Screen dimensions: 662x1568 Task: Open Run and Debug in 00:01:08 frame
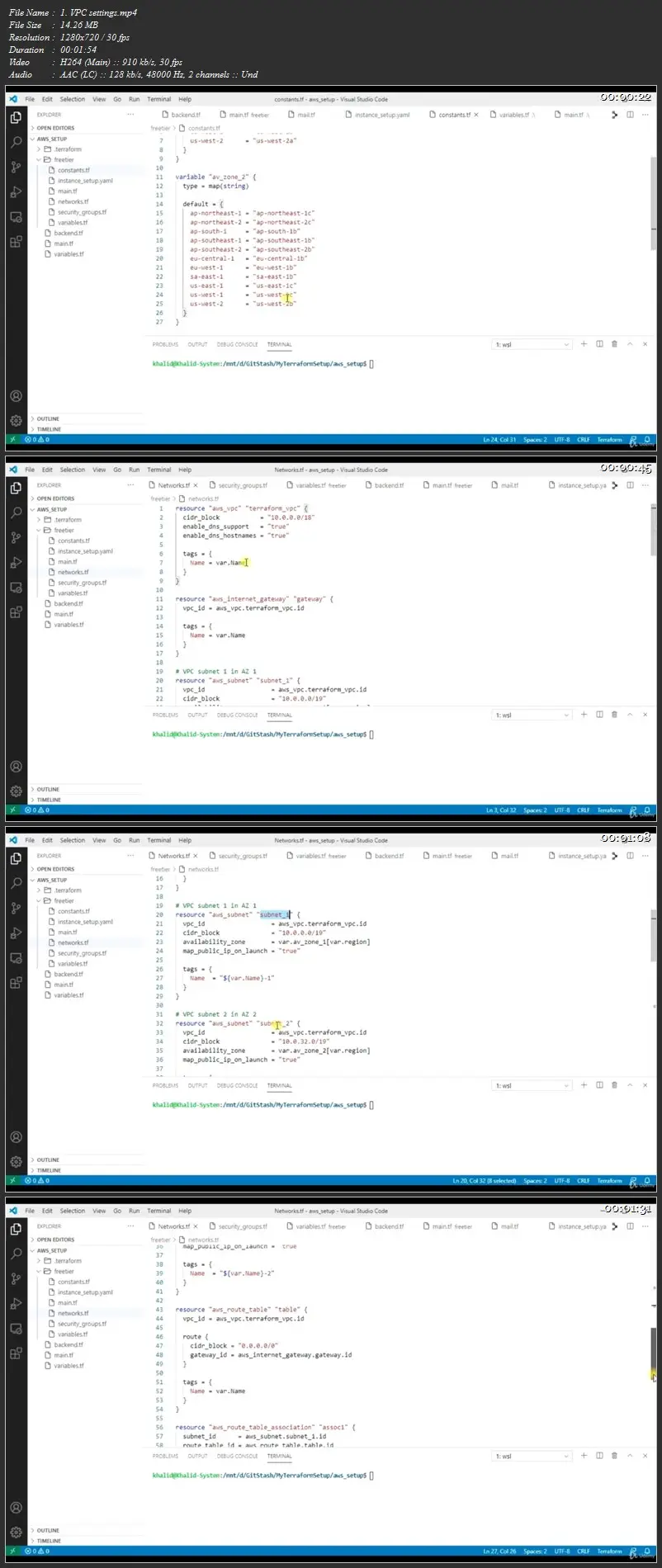click(x=16, y=933)
